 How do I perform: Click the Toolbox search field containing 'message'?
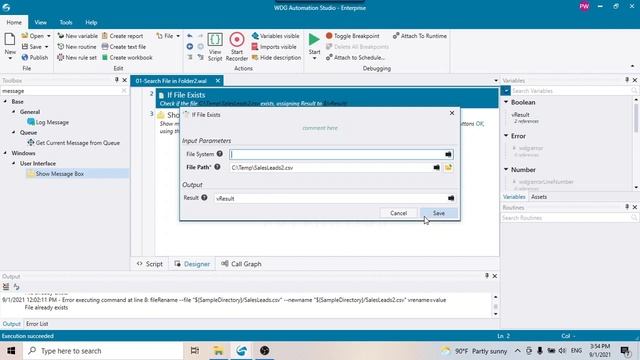point(61,91)
